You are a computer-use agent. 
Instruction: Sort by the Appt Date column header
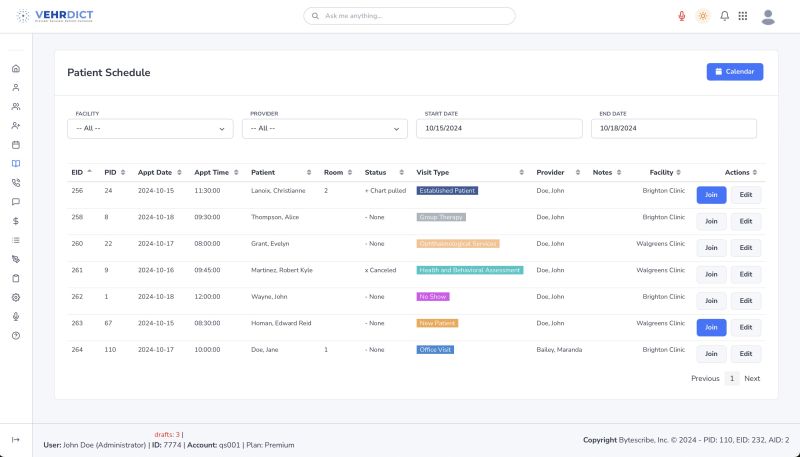pyautogui.click(x=155, y=172)
